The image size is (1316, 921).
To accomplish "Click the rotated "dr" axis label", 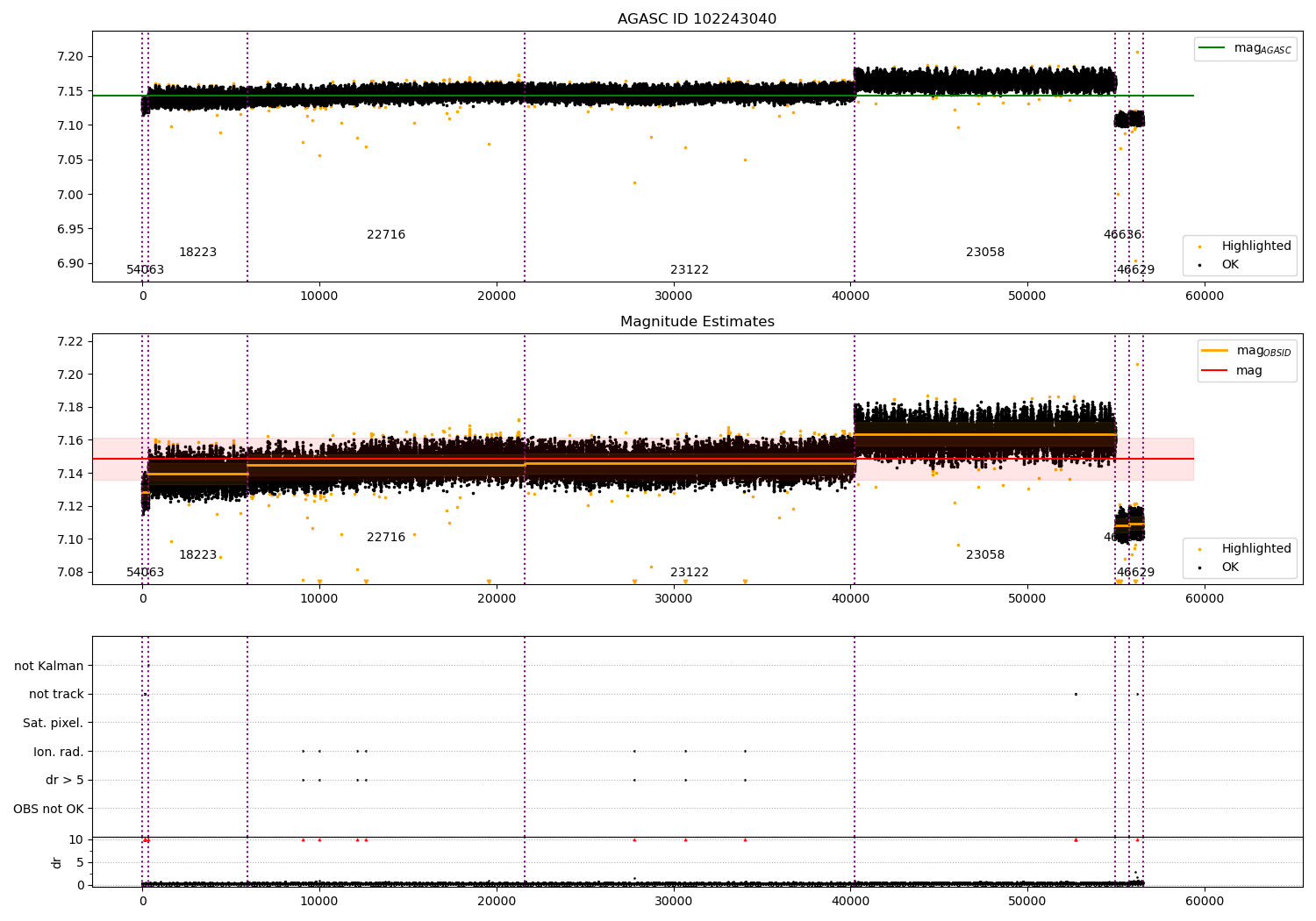I will [57, 862].
